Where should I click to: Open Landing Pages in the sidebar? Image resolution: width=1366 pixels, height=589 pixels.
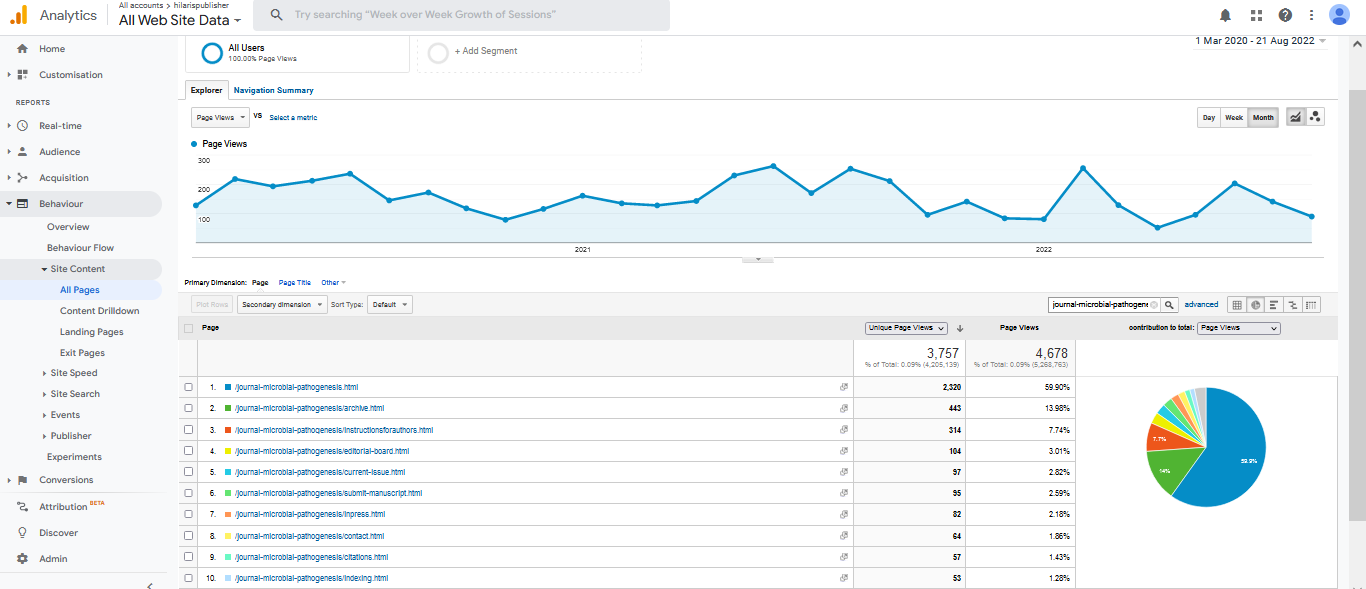coord(91,332)
